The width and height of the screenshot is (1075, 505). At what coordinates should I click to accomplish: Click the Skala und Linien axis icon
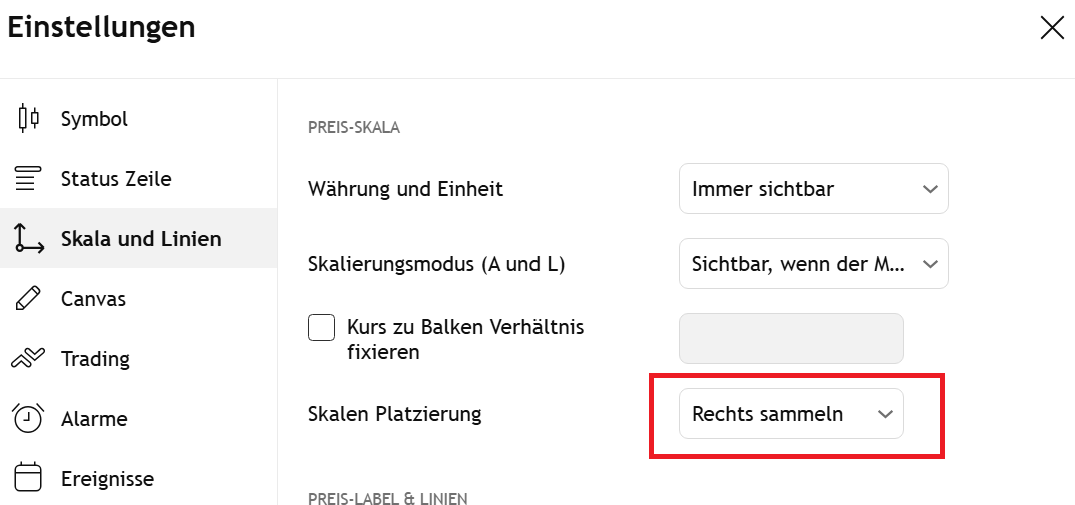coord(29,239)
